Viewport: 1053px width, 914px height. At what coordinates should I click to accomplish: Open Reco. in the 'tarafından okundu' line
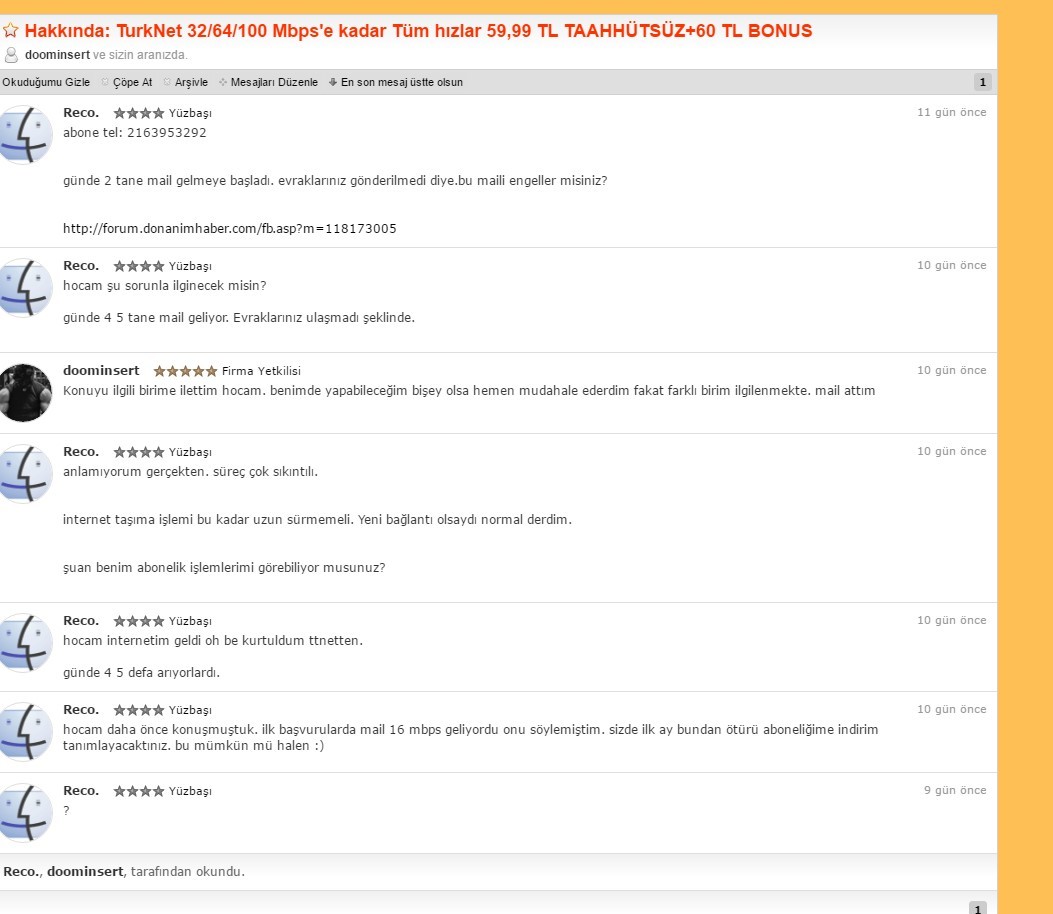pos(21,872)
